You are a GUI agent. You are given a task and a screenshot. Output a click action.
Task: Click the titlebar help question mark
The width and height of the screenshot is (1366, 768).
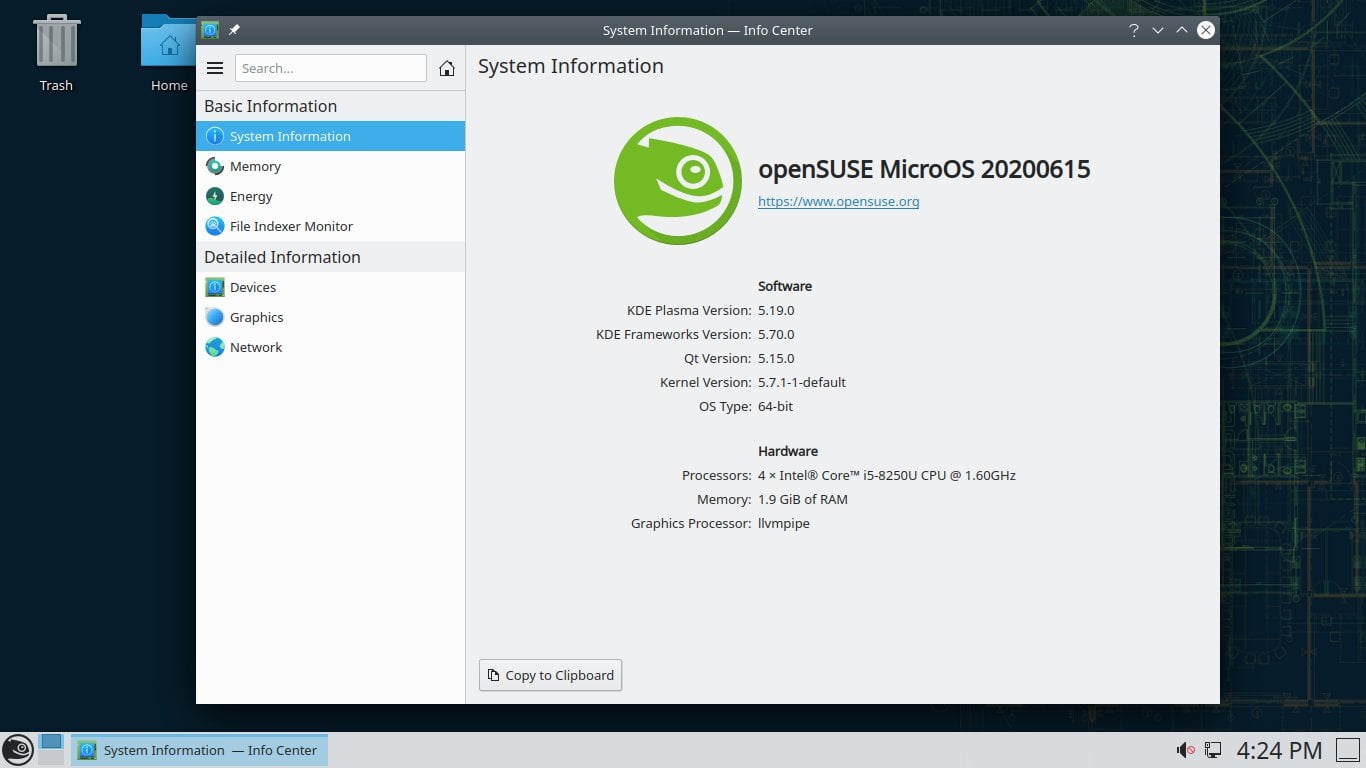[x=1133, y=30]
